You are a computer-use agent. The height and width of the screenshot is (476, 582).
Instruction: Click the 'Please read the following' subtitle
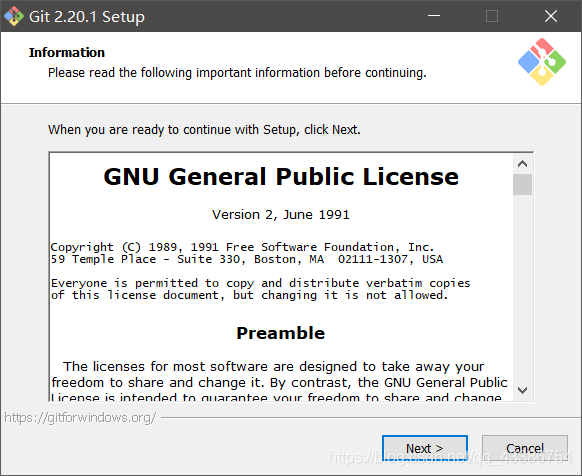[x=237, y=72]
